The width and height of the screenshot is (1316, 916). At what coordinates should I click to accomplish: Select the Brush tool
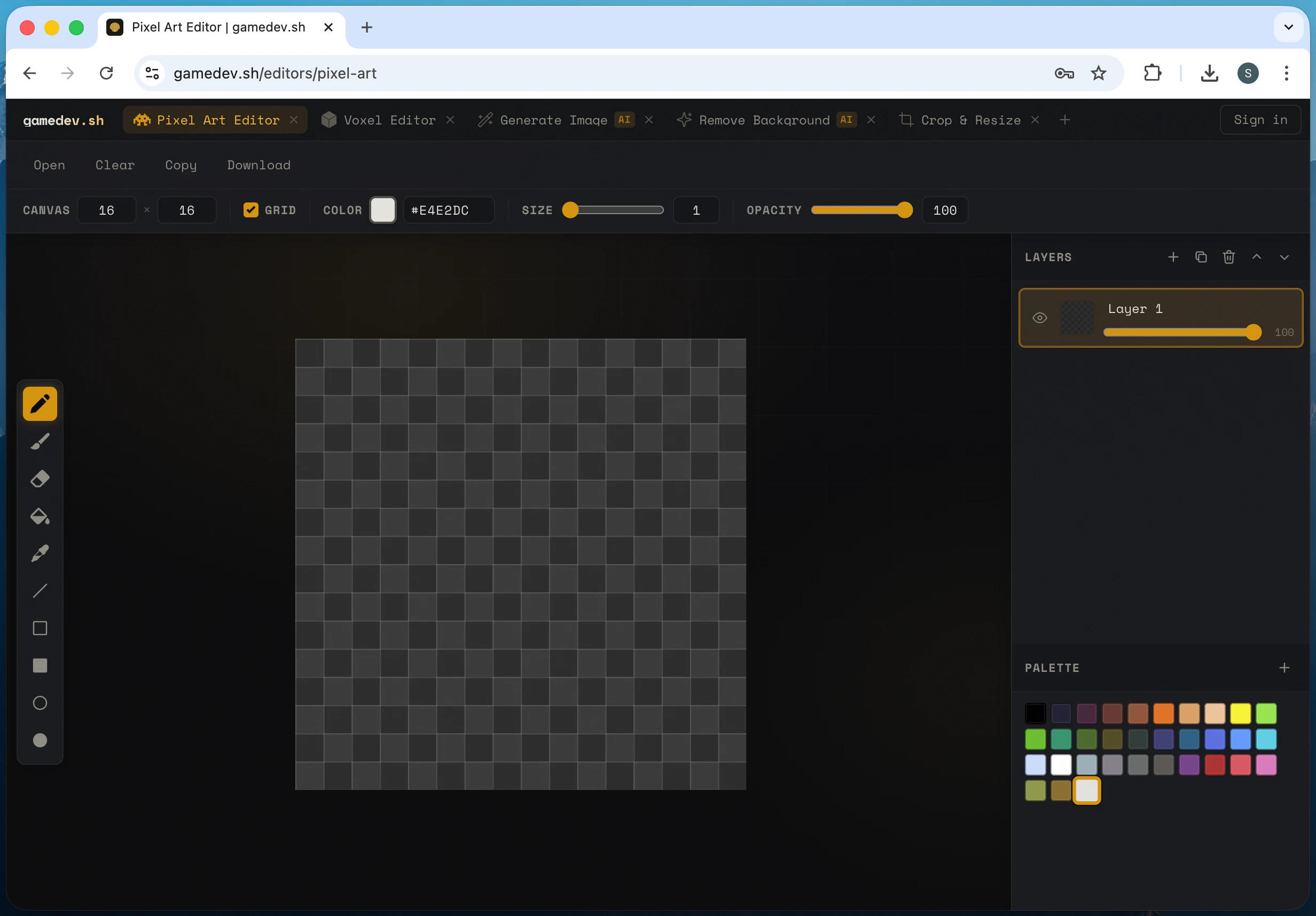coord(40,441)
